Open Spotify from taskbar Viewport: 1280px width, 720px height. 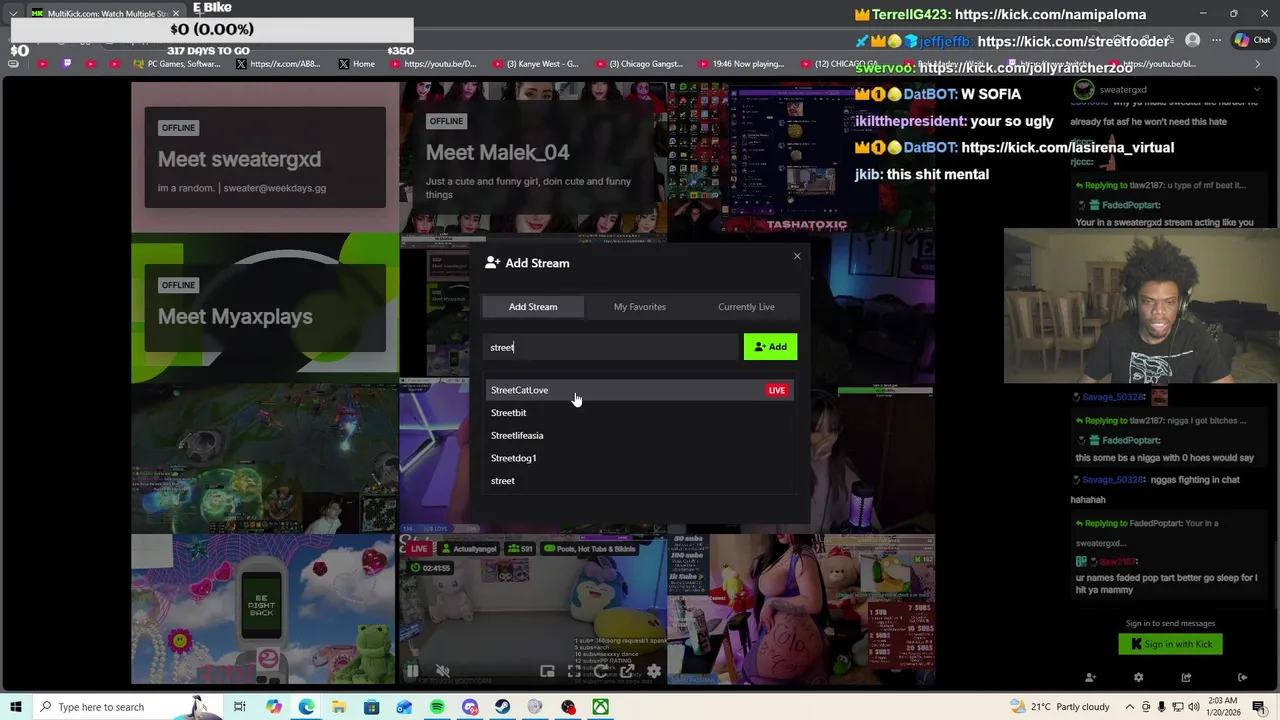[x=437, y=707]
